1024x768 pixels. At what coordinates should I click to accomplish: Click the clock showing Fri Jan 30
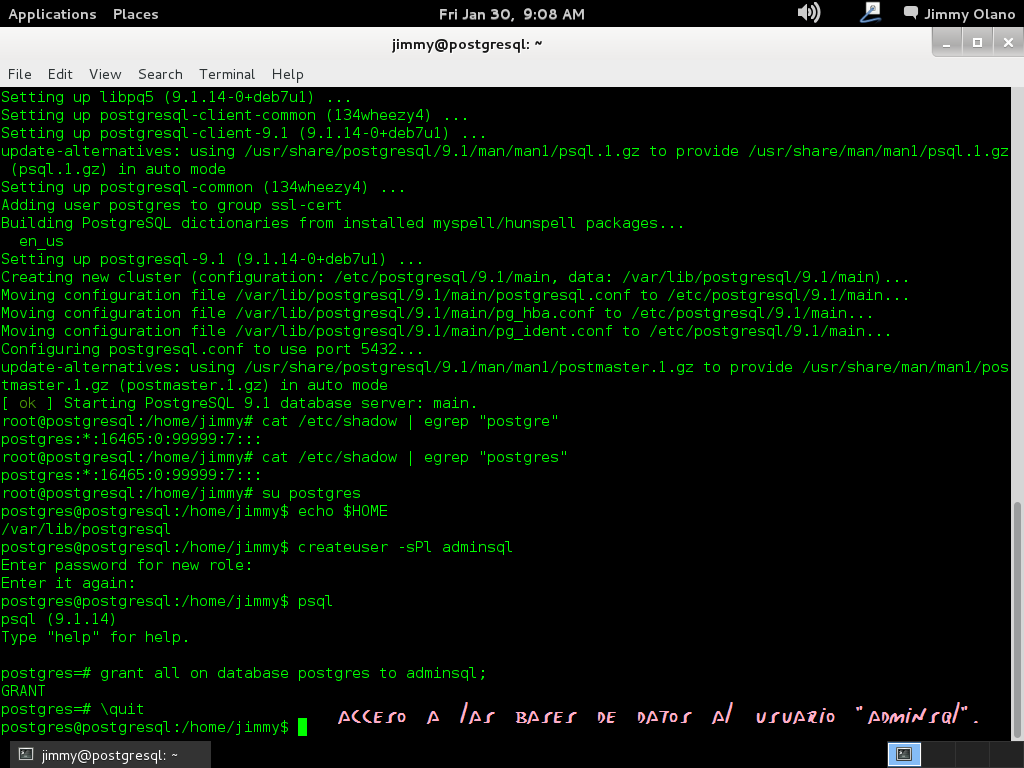tap(511, 14)
